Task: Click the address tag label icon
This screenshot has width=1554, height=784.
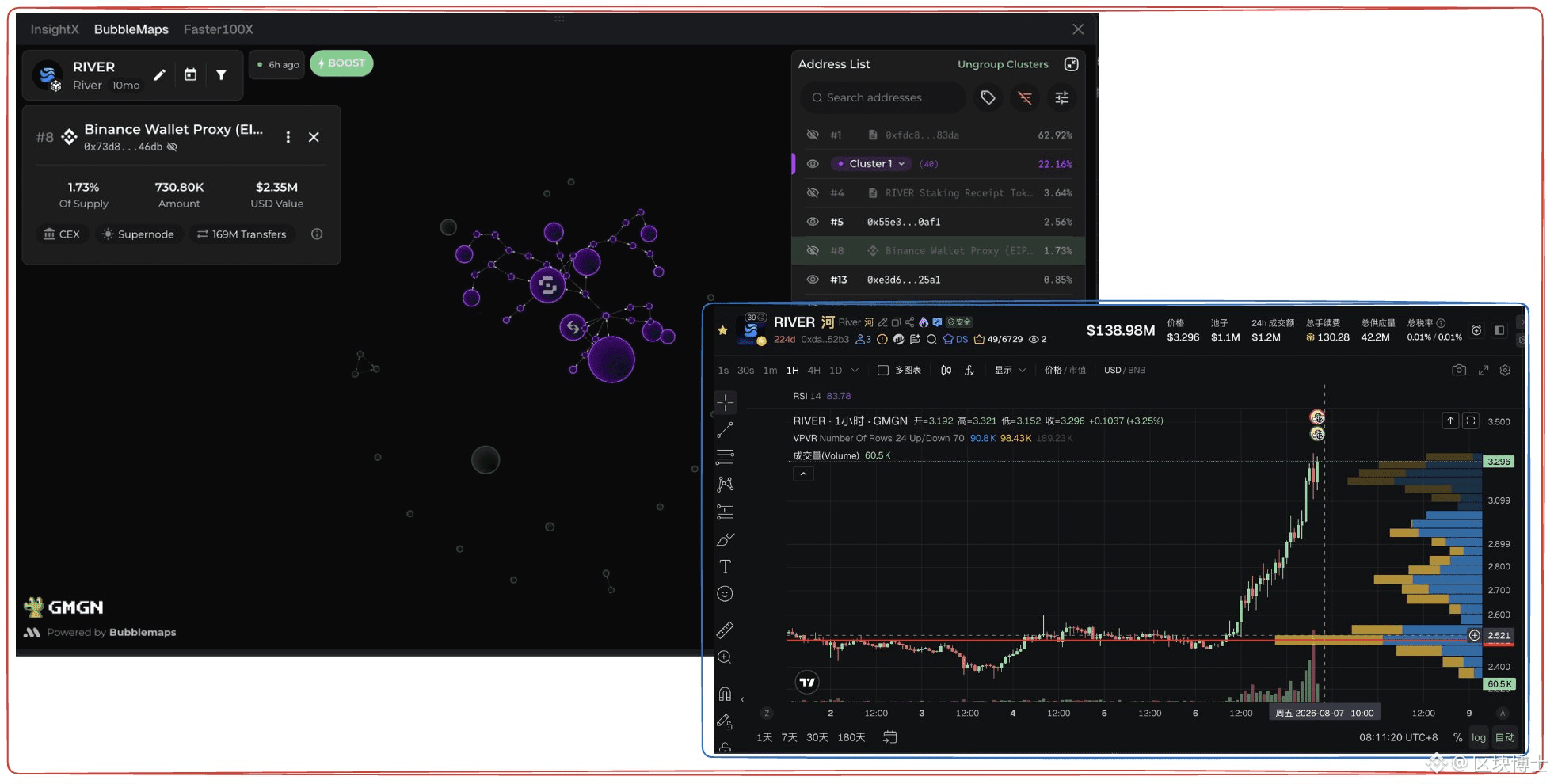Action: [988, 97]
